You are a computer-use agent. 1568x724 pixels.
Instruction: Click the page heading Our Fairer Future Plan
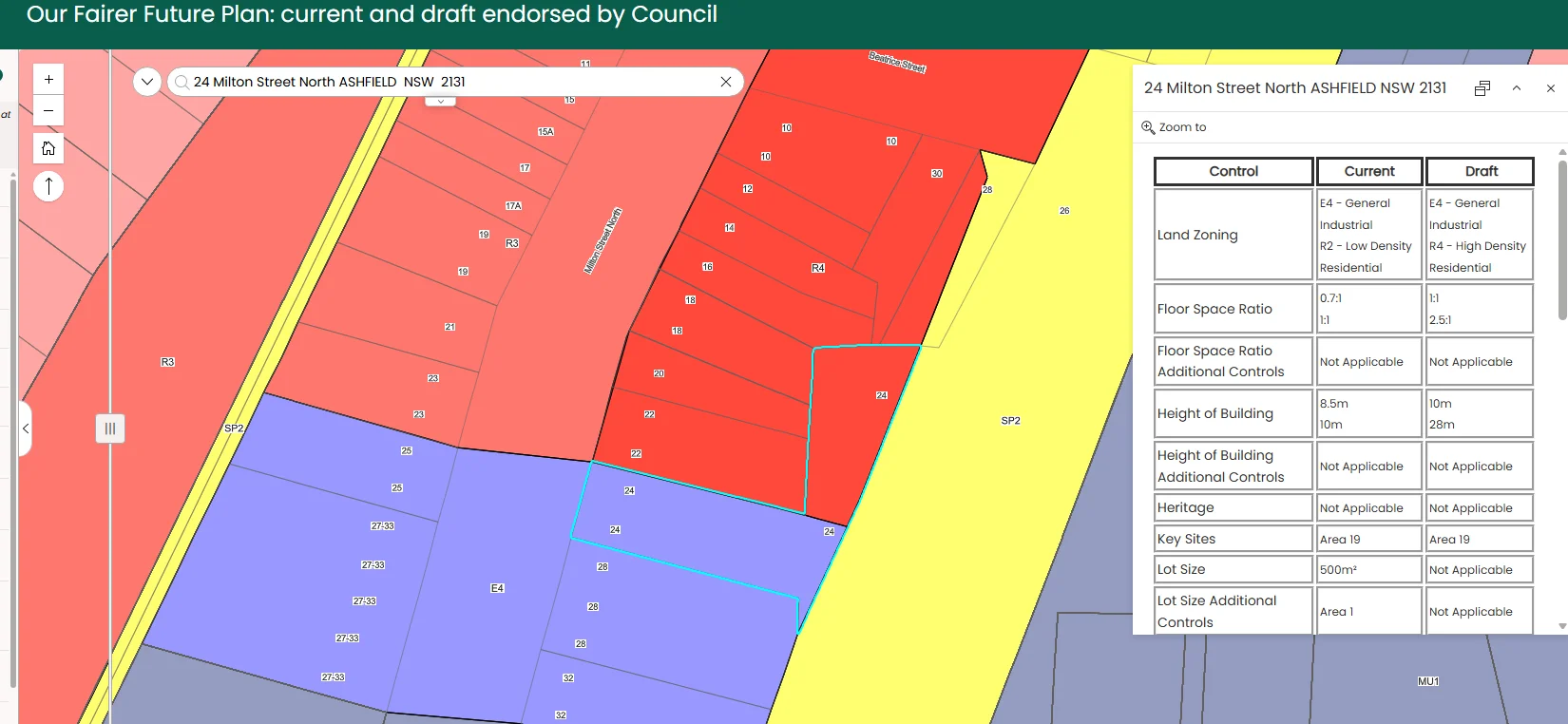click(x=372, y=14)
